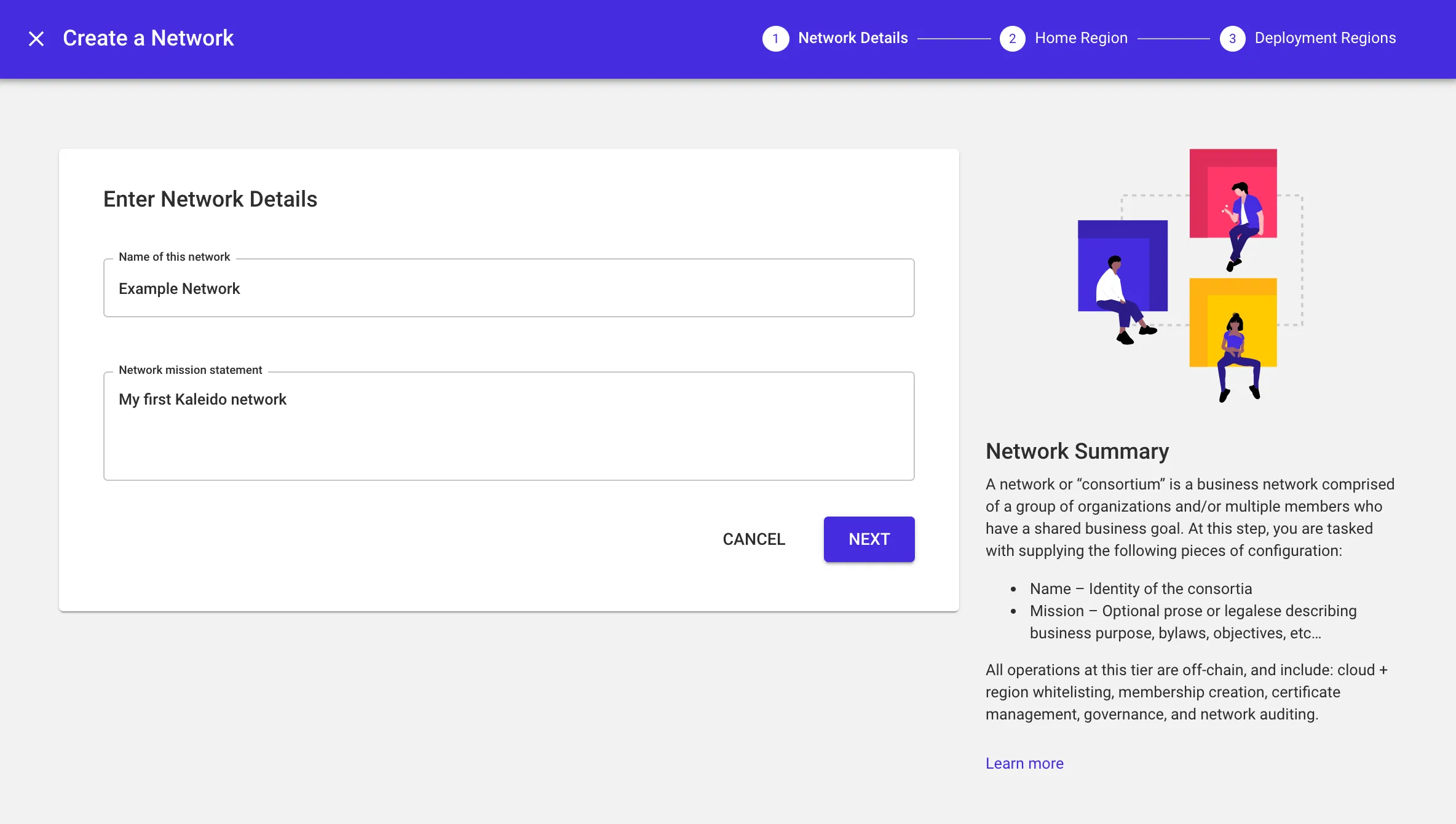This screenshot has width=1456, height=824.
Task: Open the Learn more link
Action: [1024, 763]
